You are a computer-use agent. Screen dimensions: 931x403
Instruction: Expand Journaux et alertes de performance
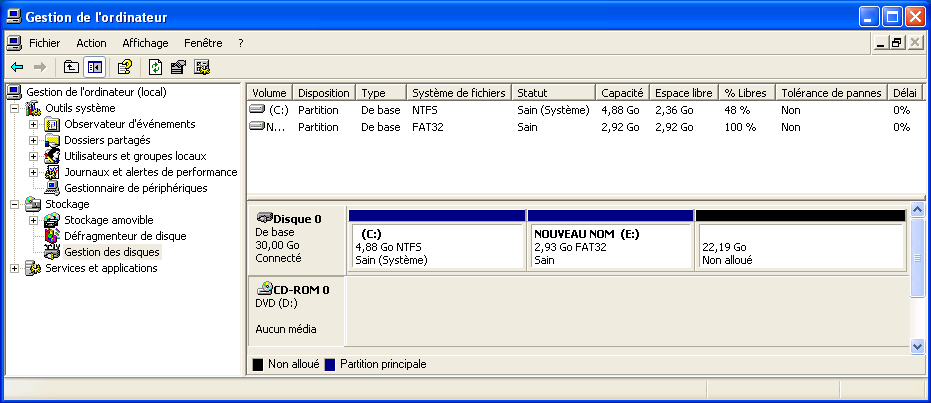[33, 173]
